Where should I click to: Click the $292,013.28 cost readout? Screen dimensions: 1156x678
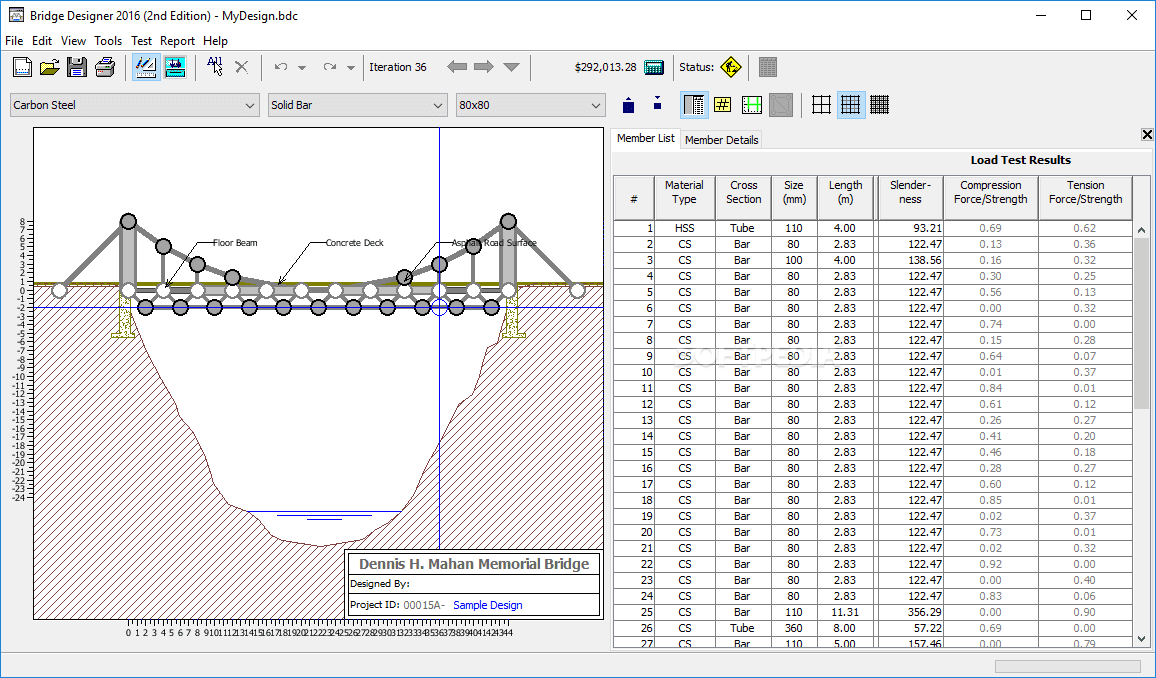click(x=605, y=67)
